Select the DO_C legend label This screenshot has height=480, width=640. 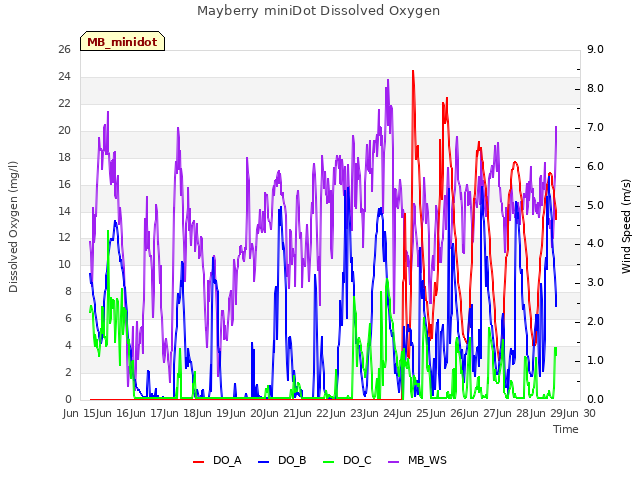pyautogui.click(x=357, y=461)
